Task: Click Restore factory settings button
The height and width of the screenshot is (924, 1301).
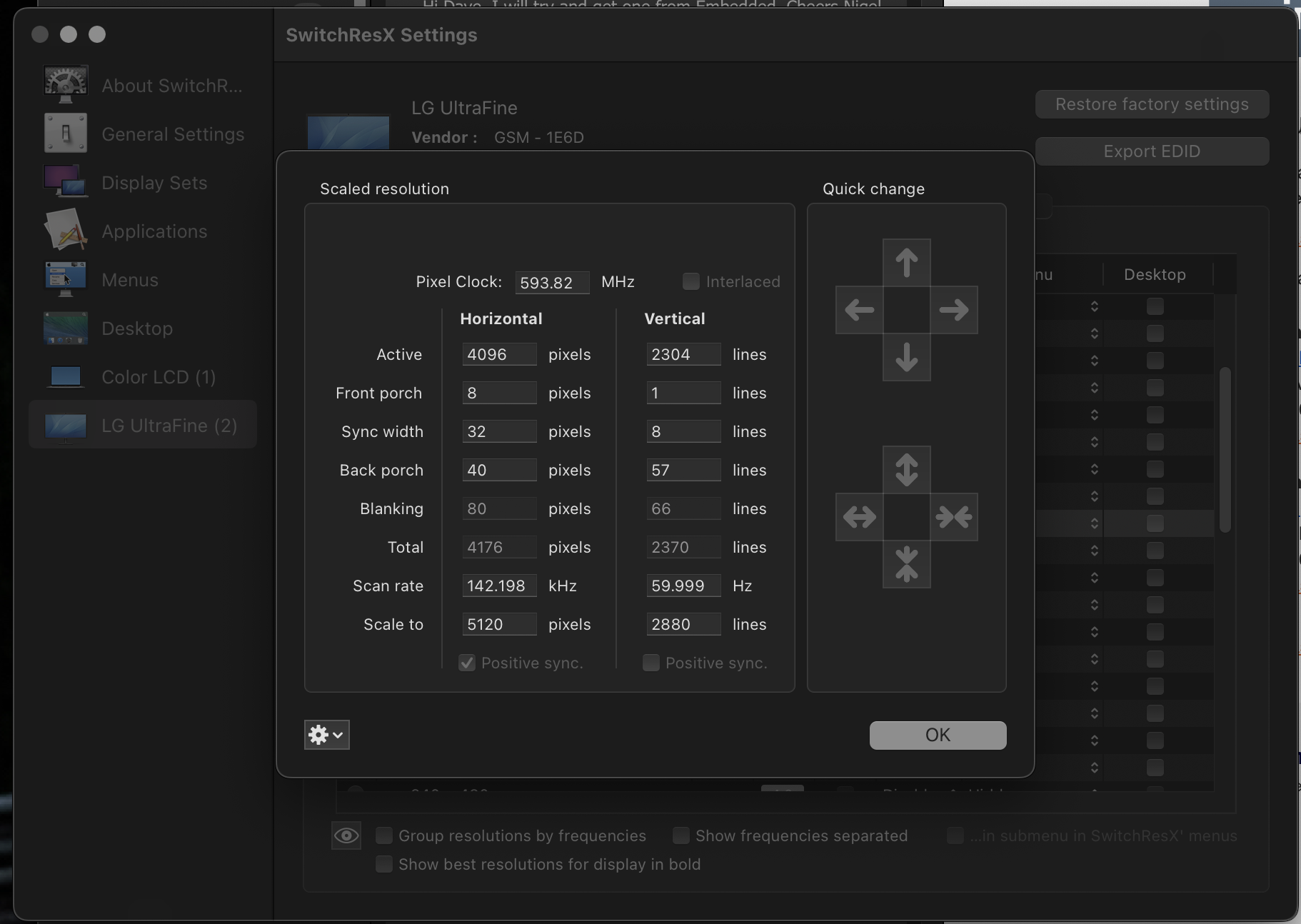Action: coord(1152,104)
